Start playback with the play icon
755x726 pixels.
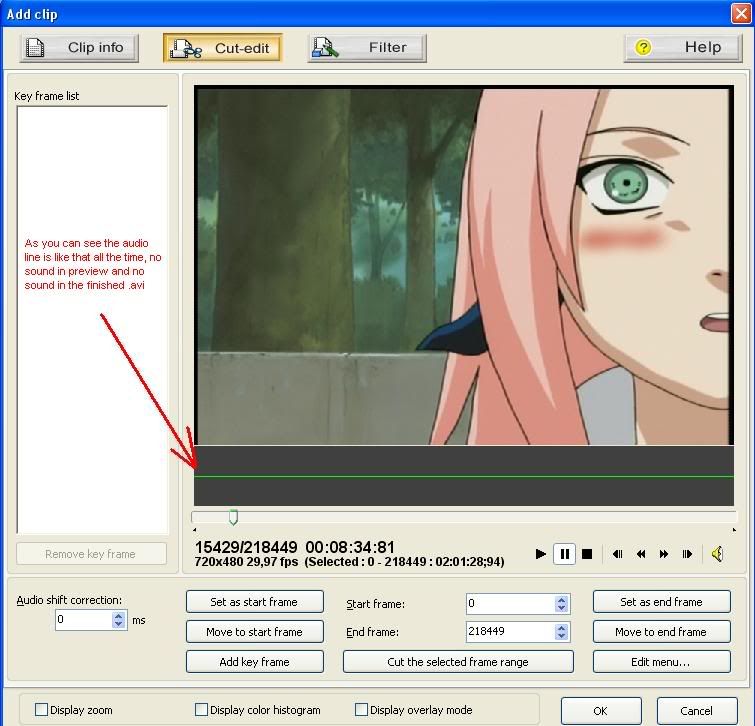541,554
